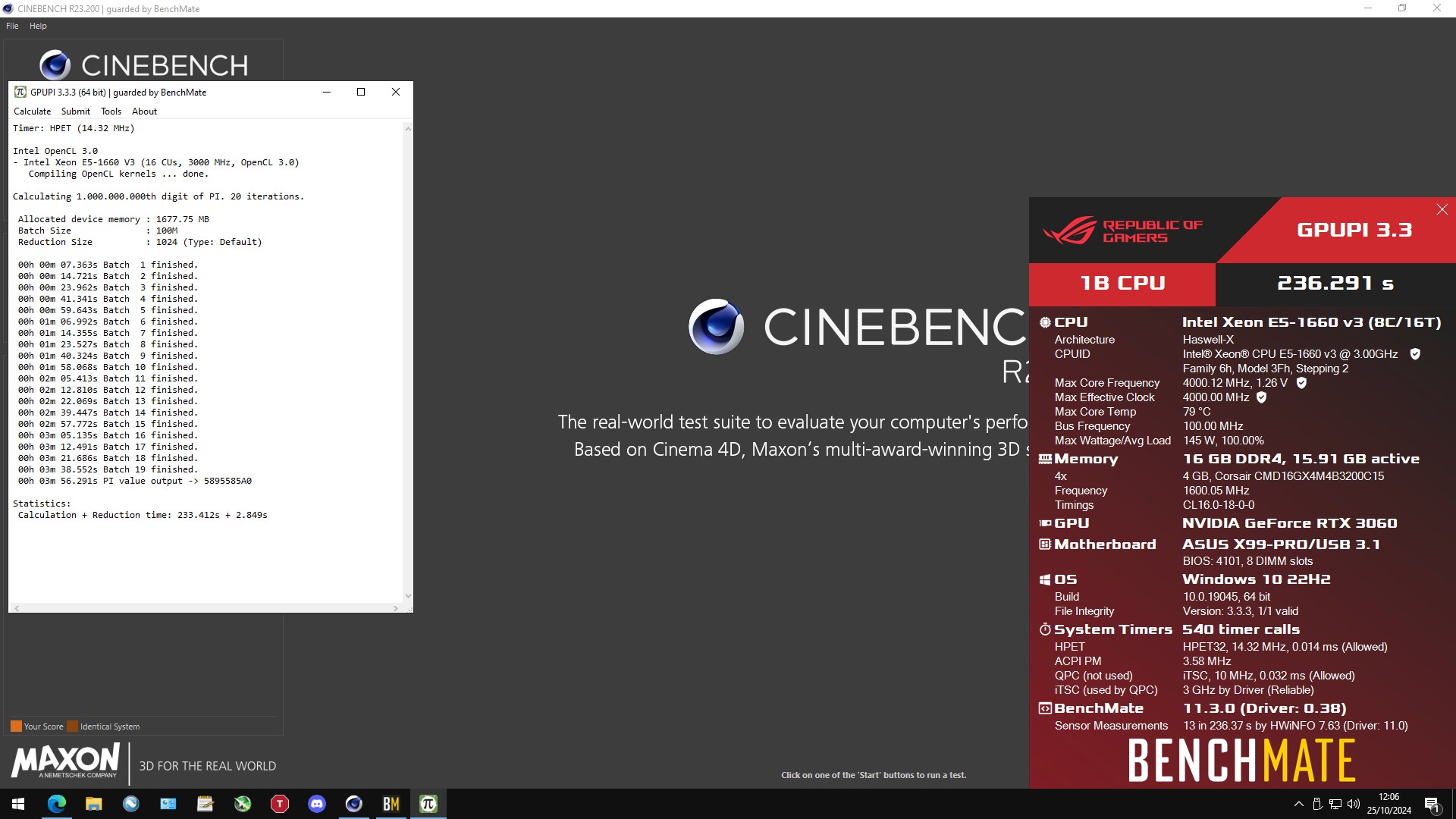Click the 236.291 s result value

click(1335, 284)
